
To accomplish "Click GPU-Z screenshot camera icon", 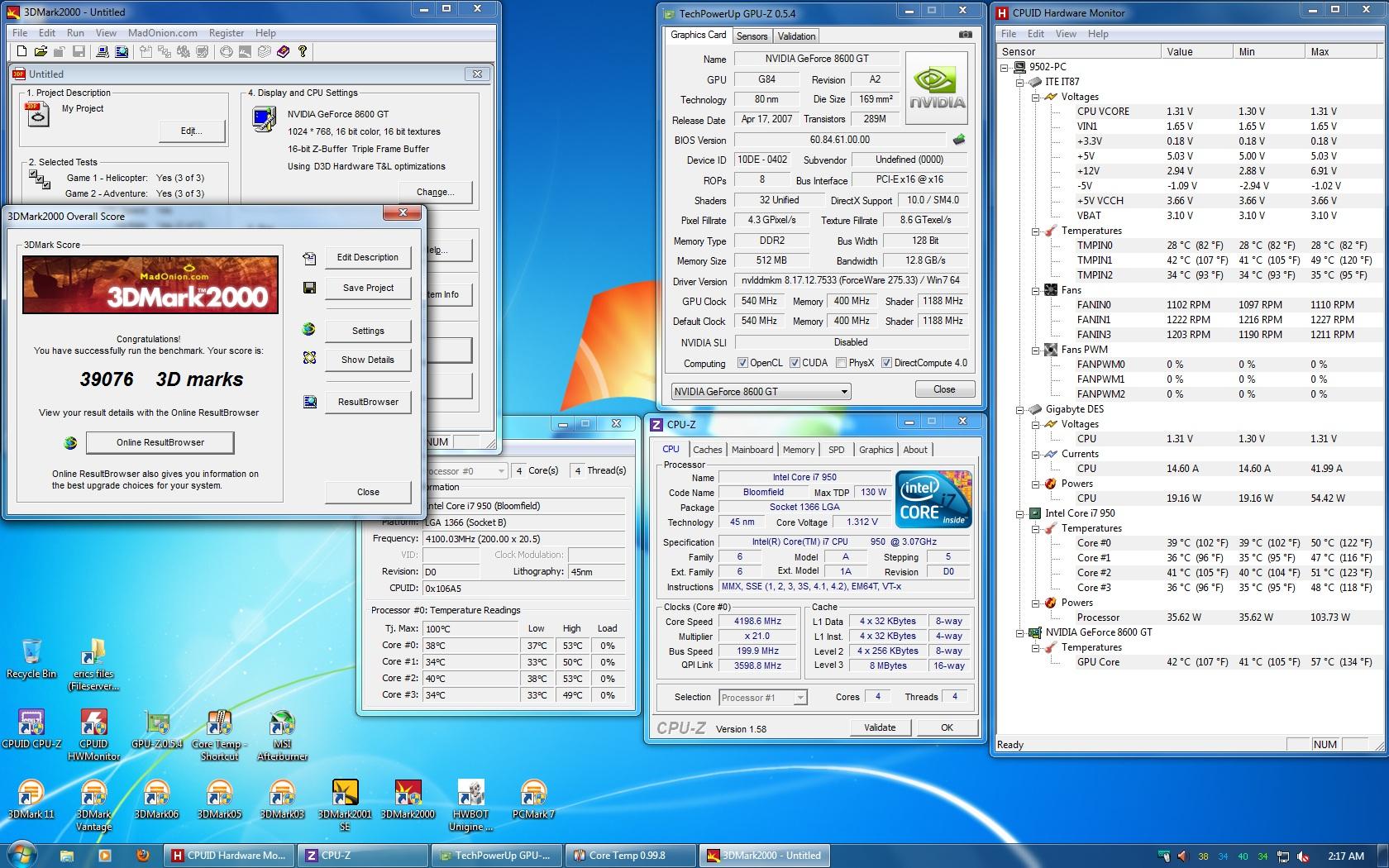I will coord(965,35).
